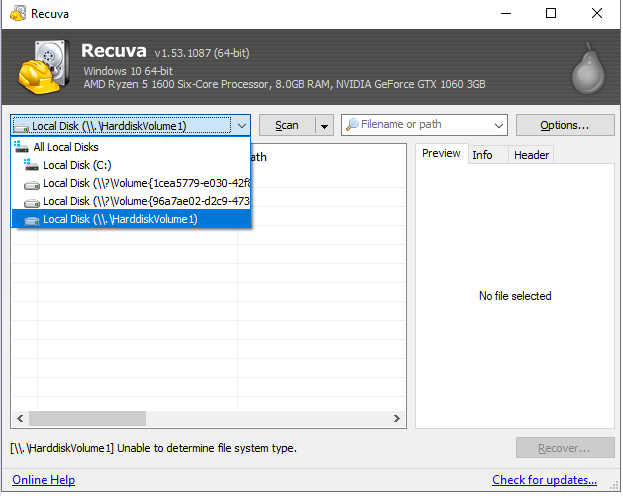Click the horizontal scrollbar left arrow
This screenshot has height=496, width=623.
(20, 418)
